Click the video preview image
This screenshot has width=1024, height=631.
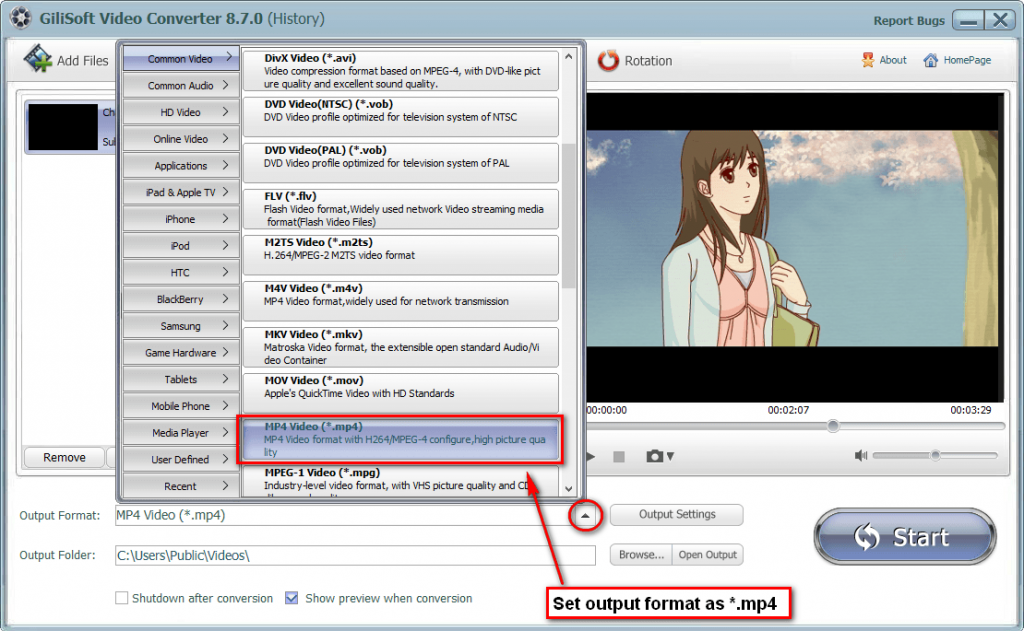click(x=792, y=238)
